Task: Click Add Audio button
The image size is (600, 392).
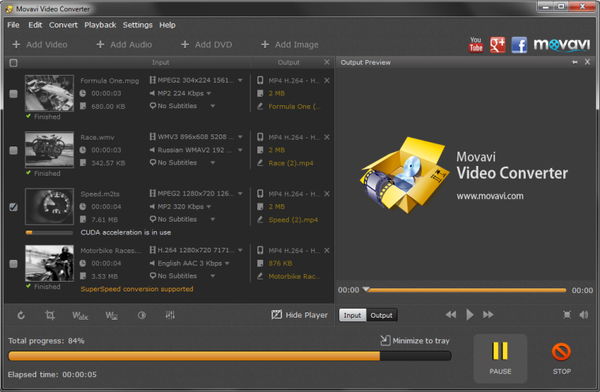Action: 124,45
